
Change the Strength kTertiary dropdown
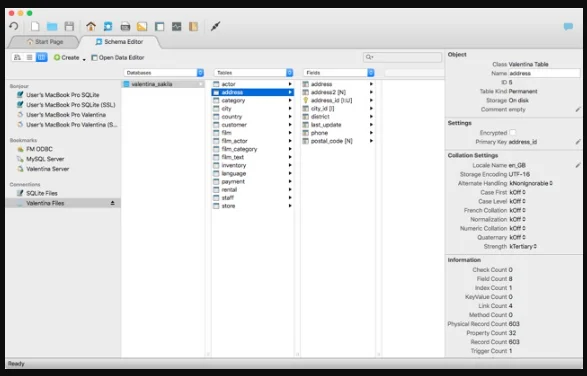523,246
